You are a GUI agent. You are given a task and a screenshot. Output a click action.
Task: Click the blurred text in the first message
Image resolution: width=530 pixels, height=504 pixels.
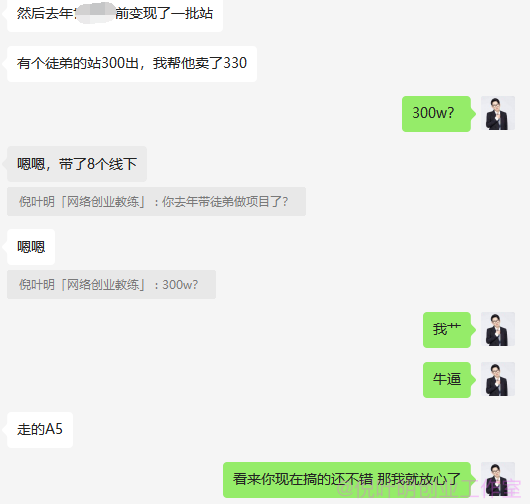(94, 13)
